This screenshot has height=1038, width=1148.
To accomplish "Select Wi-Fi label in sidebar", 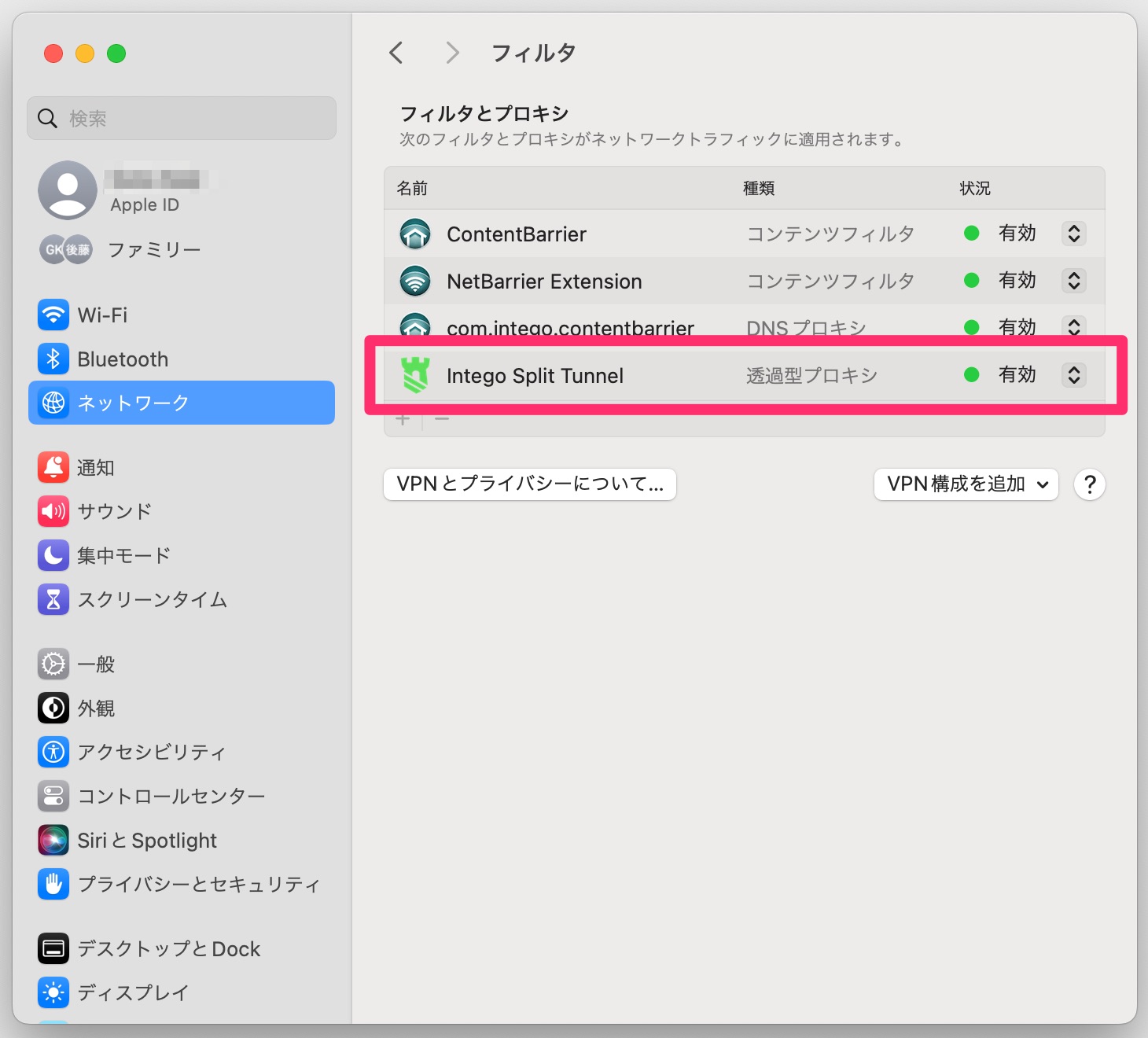I will 102,315.
